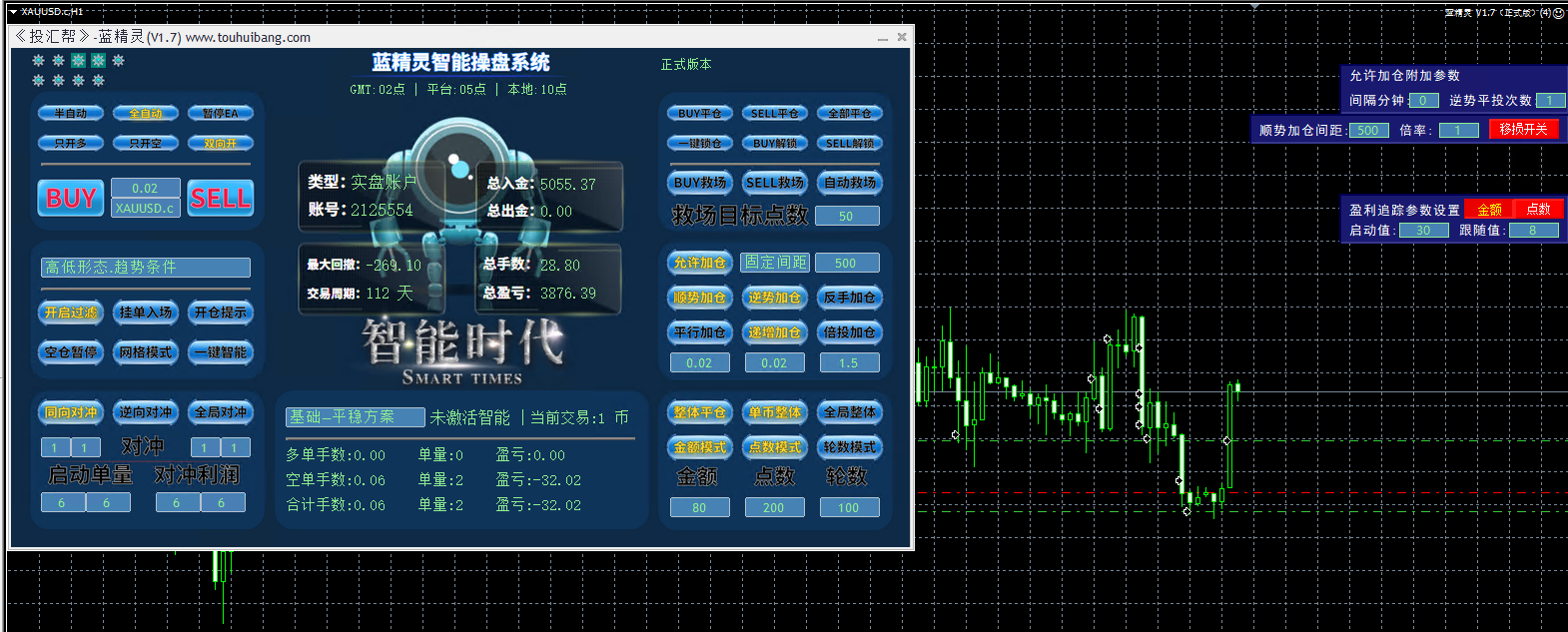Click the big BUY button
This screenshot has width=1568, height=632.
point(71,198)
